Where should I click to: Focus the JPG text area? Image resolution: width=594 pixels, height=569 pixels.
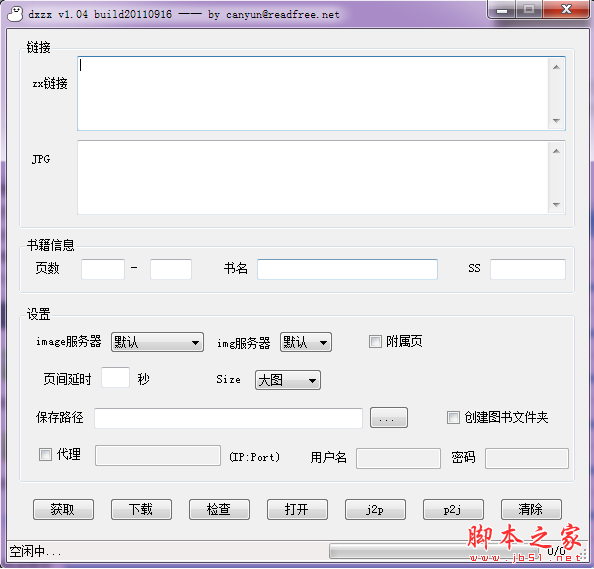point(313,178)
